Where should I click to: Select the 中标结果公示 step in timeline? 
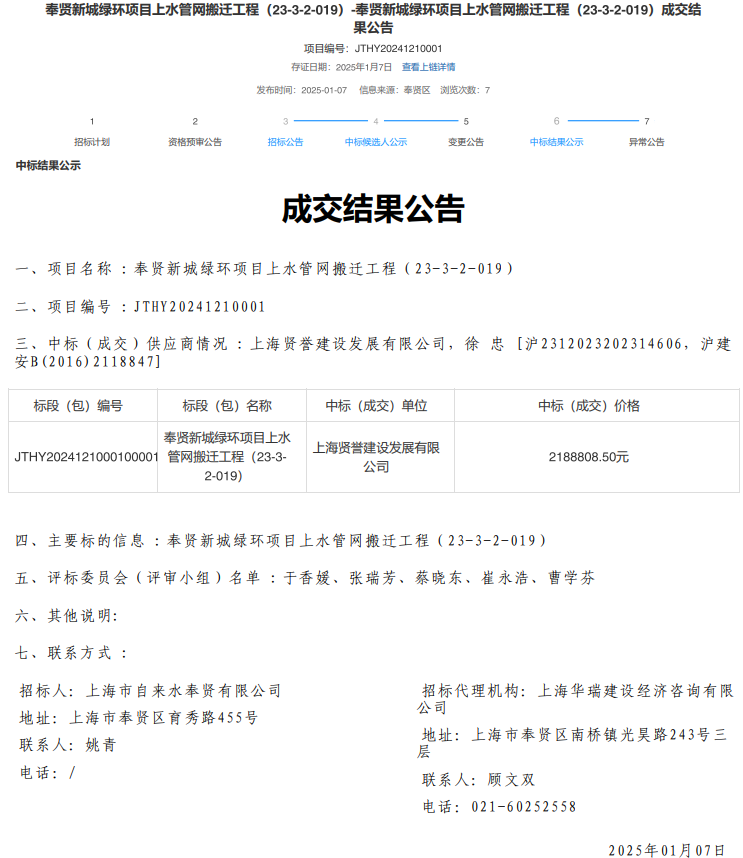click(x=556, y=142)
